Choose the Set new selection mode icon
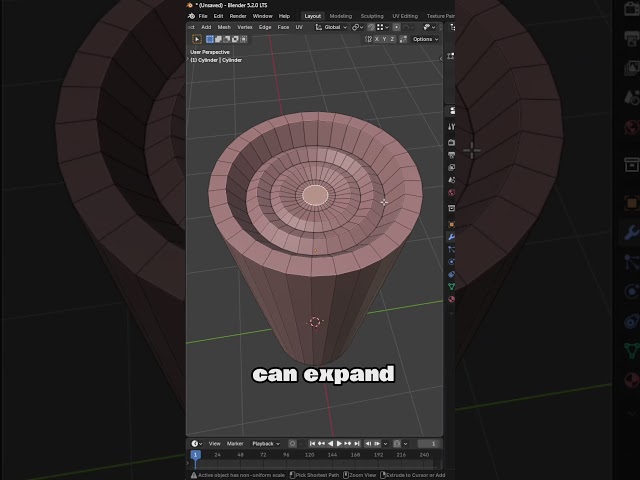Screen dimensions: 640x480 (210, 39)
